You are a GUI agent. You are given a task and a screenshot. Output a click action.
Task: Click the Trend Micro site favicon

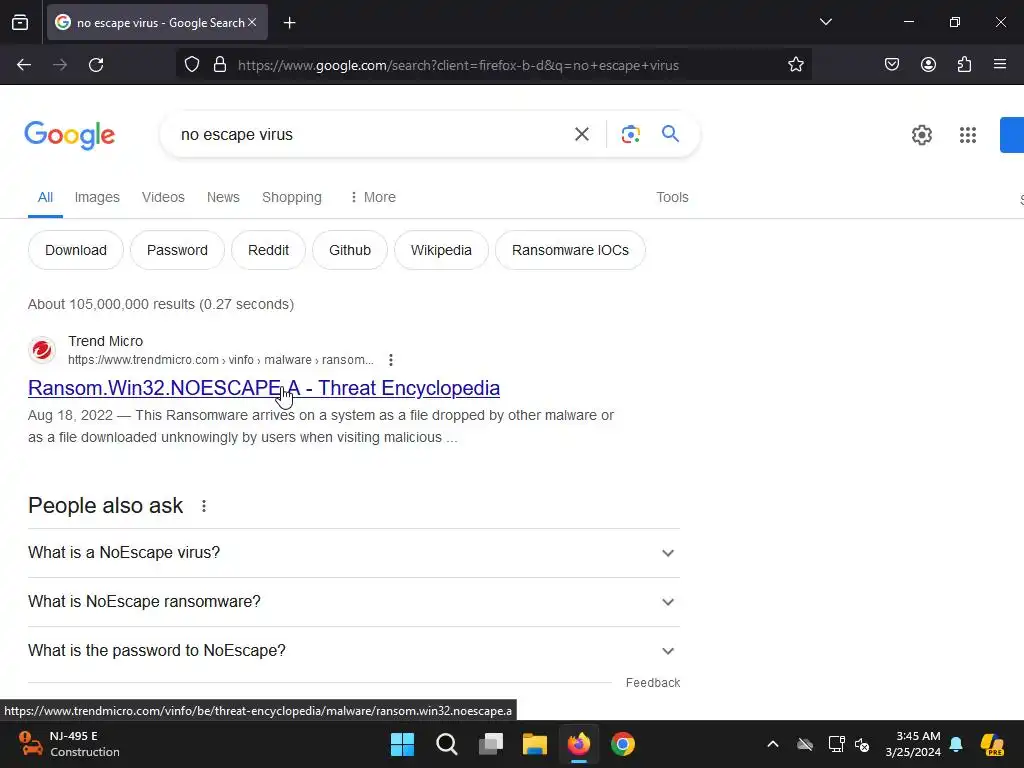[x=42, y=350]
